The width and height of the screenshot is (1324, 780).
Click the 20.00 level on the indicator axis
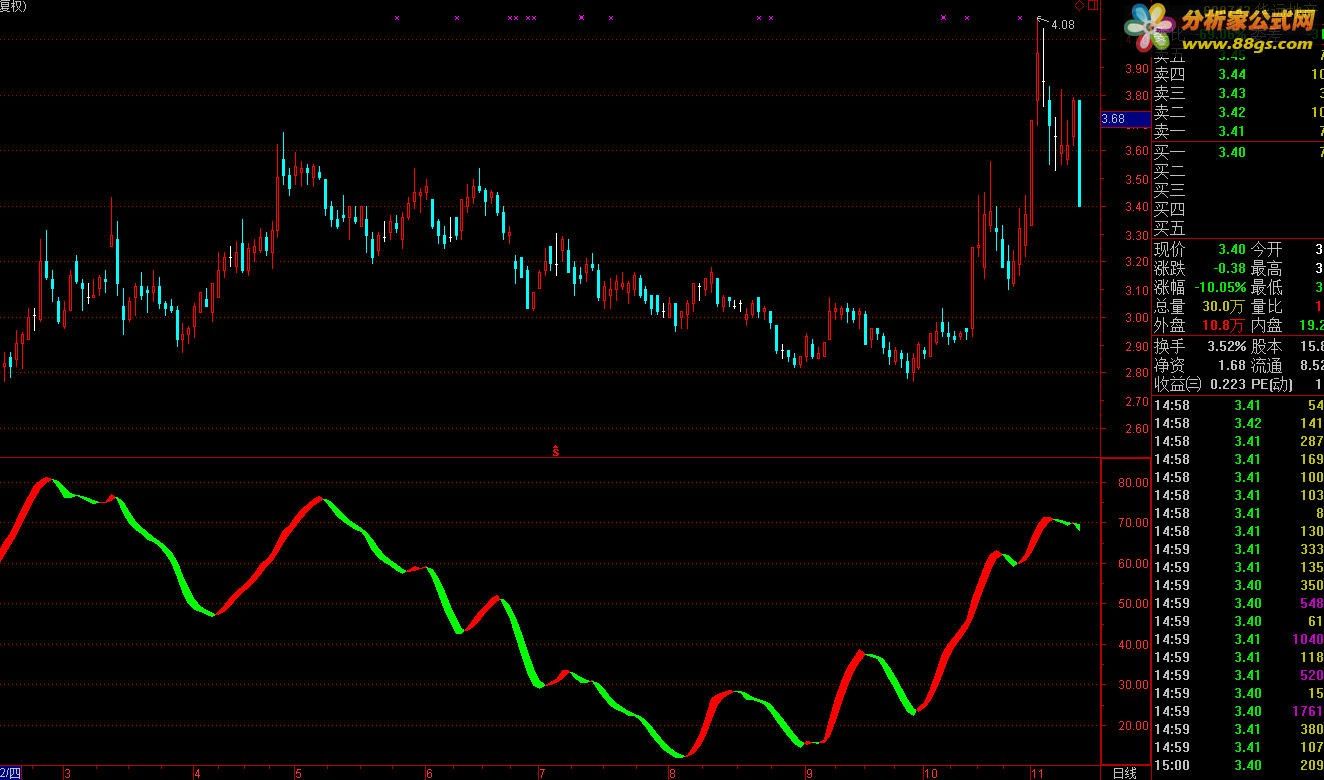1134,727
